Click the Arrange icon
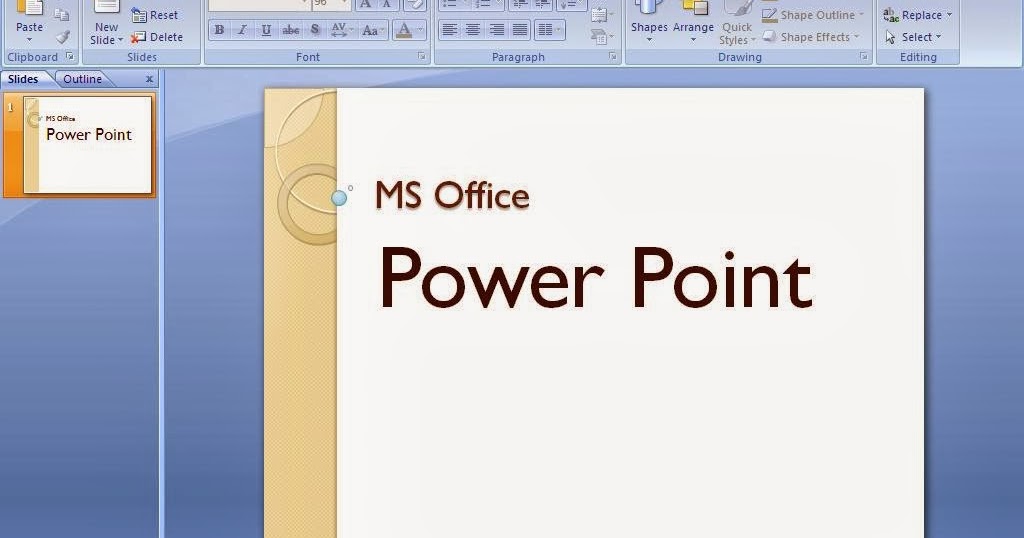Screen dimensions: 1024x538 tap(694, 8)
